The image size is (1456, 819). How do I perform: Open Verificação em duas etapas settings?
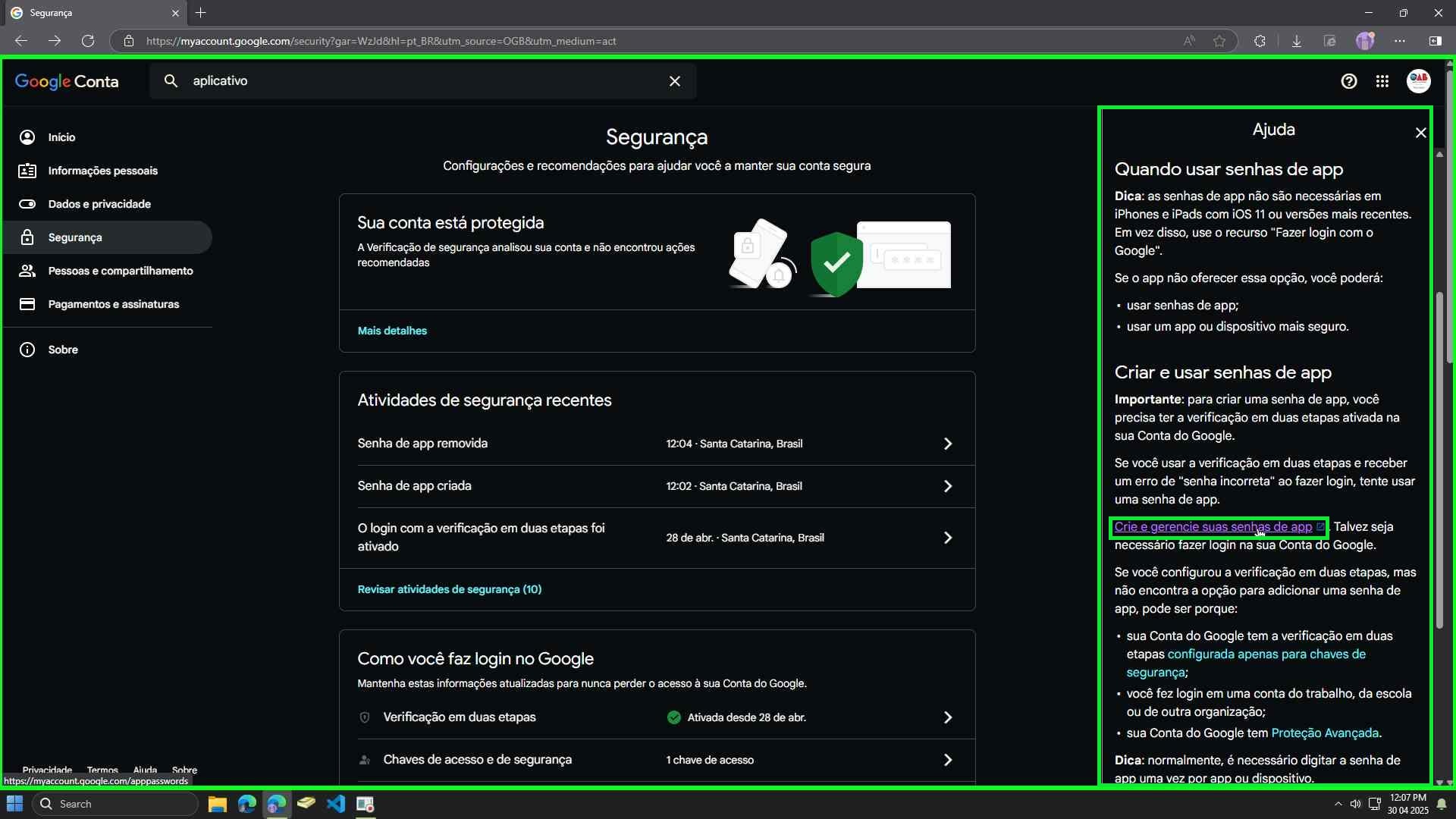click(657, 717)
